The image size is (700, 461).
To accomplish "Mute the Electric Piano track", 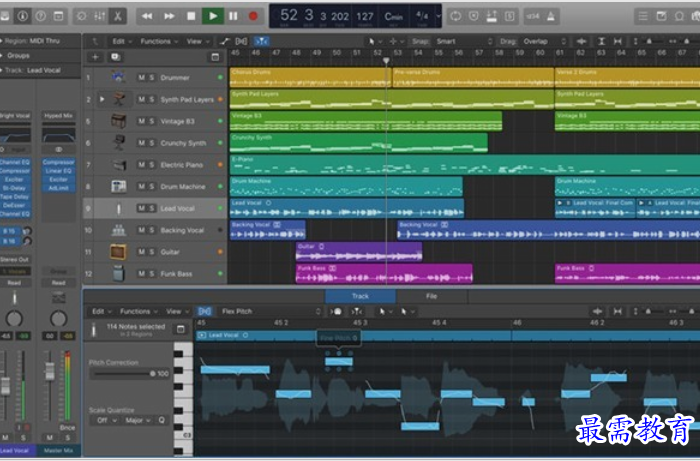I will click(141, 165).
